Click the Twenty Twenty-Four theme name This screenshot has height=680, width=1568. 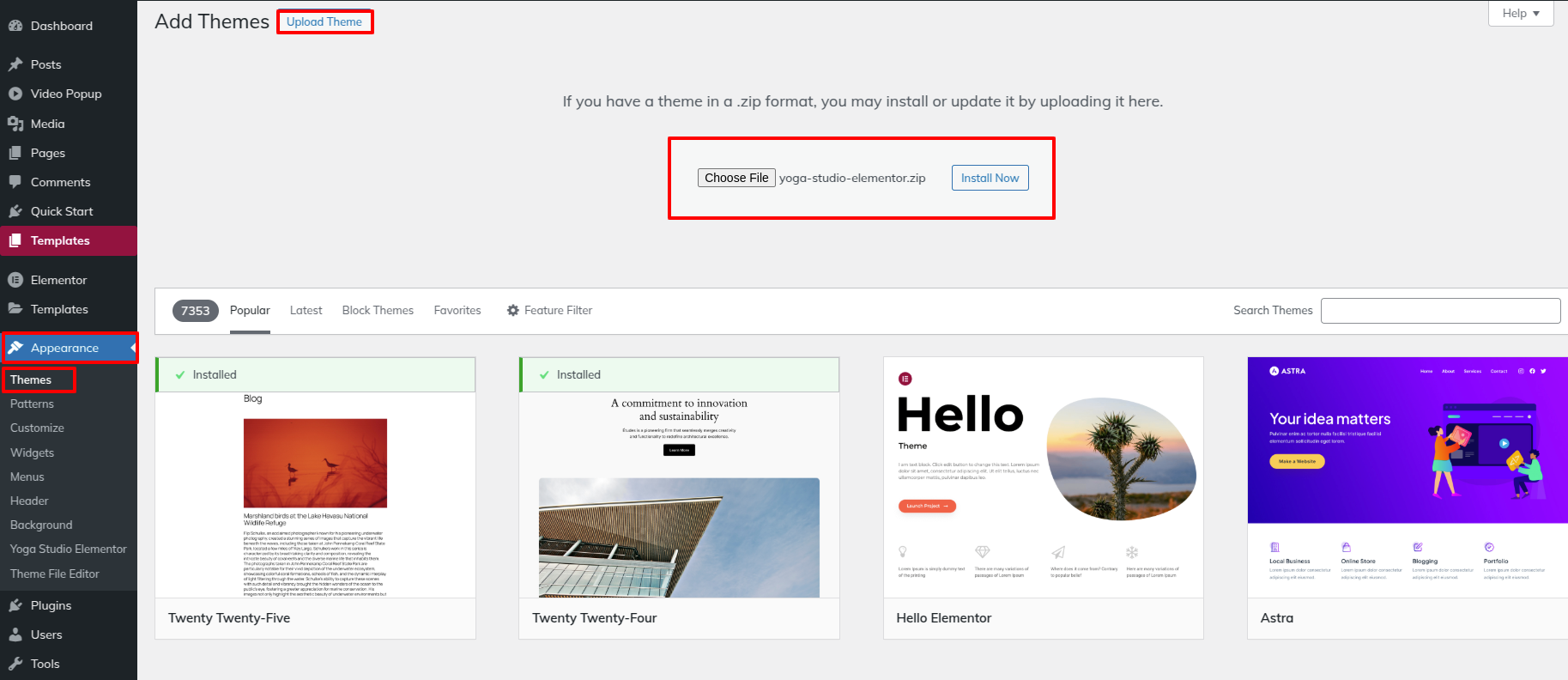coord(594,618)
